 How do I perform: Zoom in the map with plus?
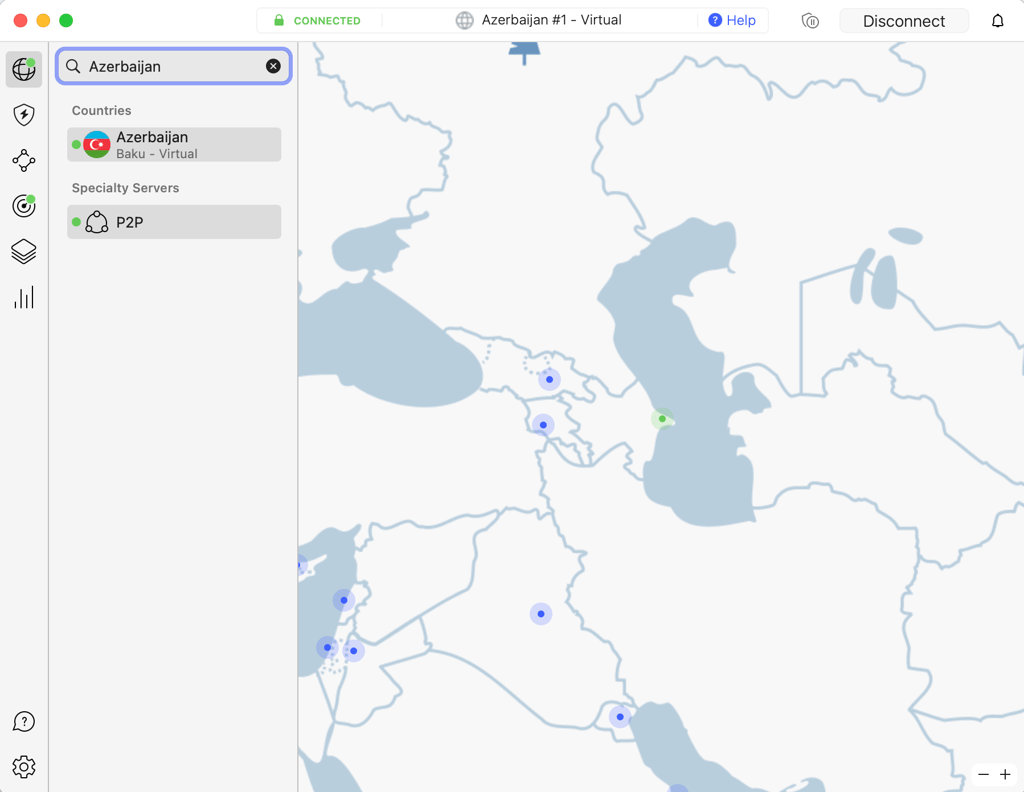coord(1005,774)
